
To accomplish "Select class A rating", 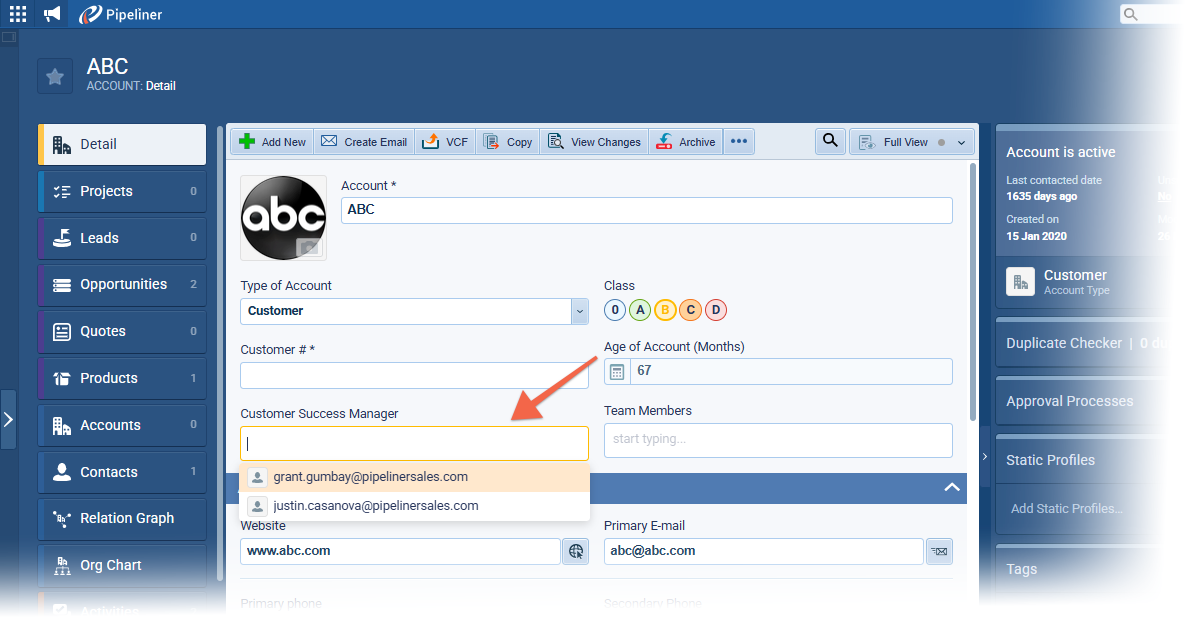I will [640, 310].
